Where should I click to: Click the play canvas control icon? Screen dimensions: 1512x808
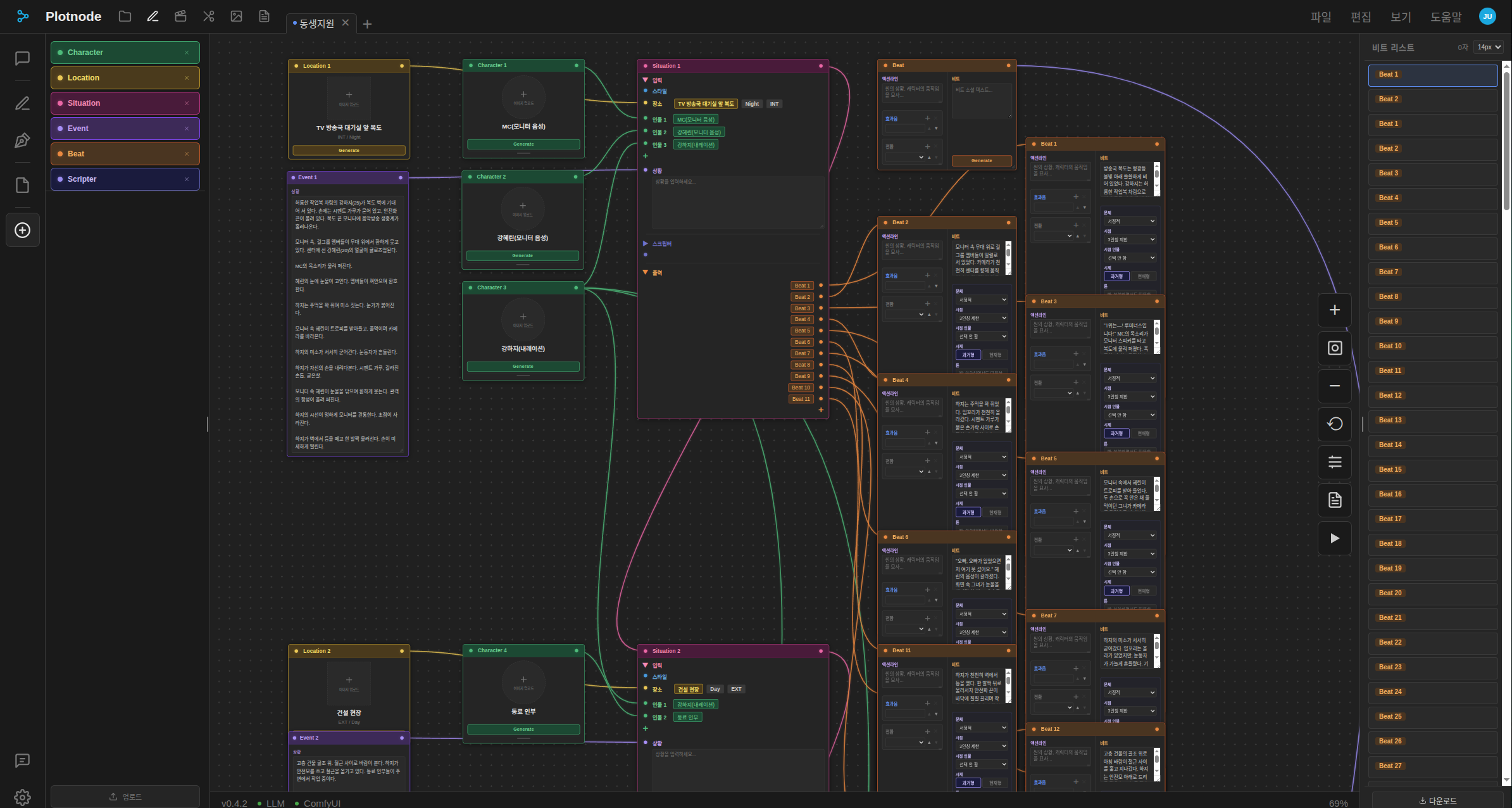pos(1335,538)
